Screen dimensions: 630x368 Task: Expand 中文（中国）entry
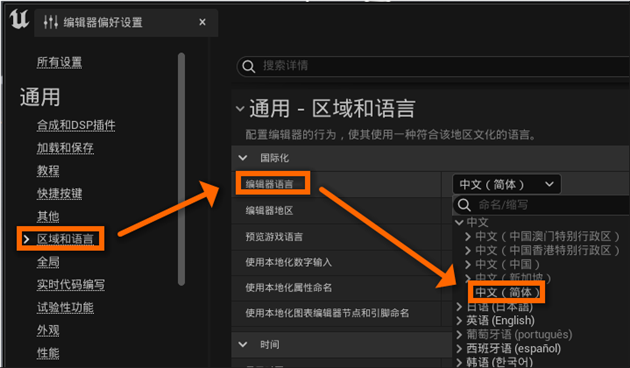(468, 264)
